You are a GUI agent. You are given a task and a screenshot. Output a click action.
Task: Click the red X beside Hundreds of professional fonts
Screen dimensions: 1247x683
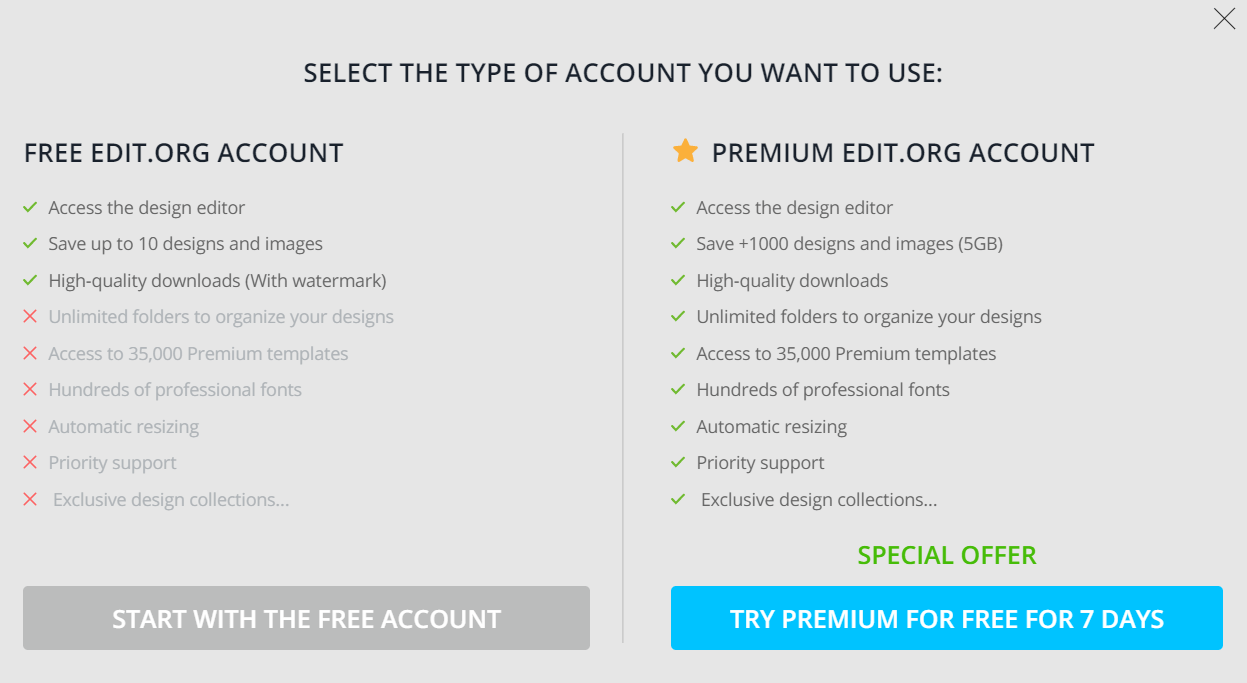point(30,389)
